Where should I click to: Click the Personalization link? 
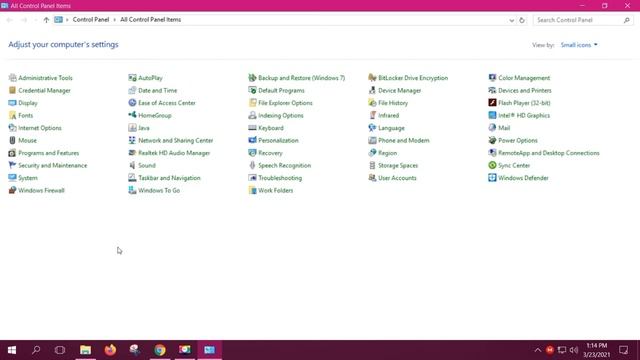click(278, 140)
